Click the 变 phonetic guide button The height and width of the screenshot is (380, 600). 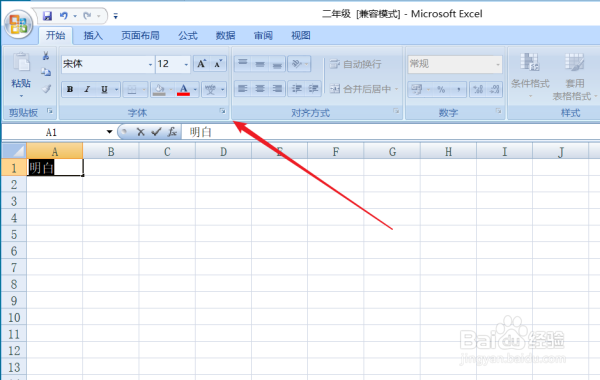click(210, 90)
